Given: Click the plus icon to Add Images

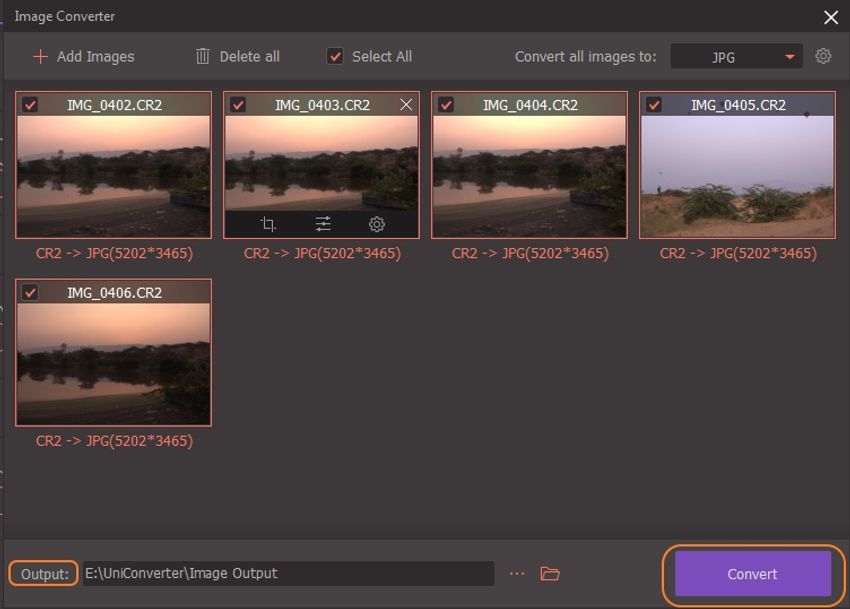Looking at the screenshot, I should 40,57.
